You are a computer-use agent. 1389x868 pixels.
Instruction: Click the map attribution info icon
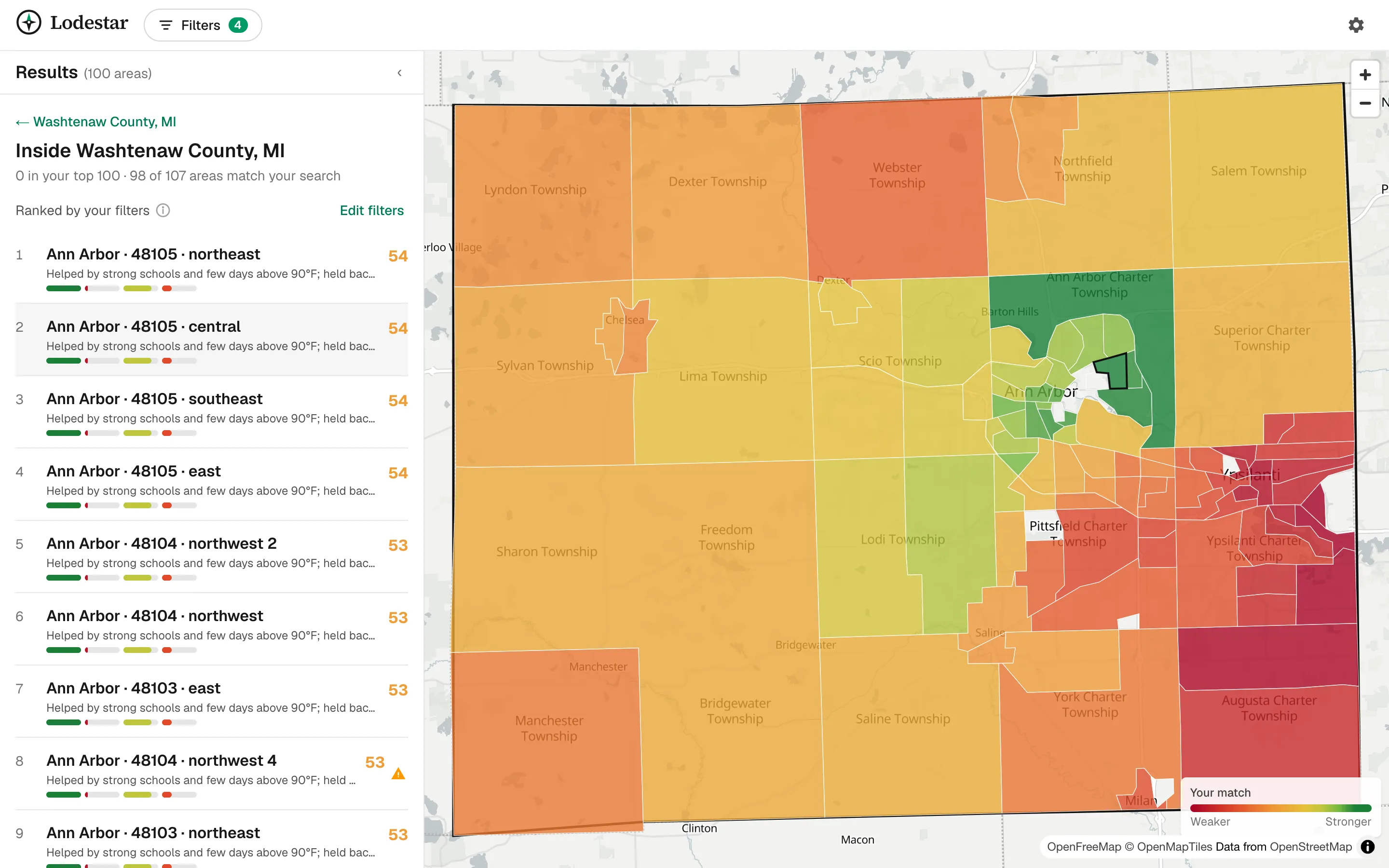(1368, 847)
